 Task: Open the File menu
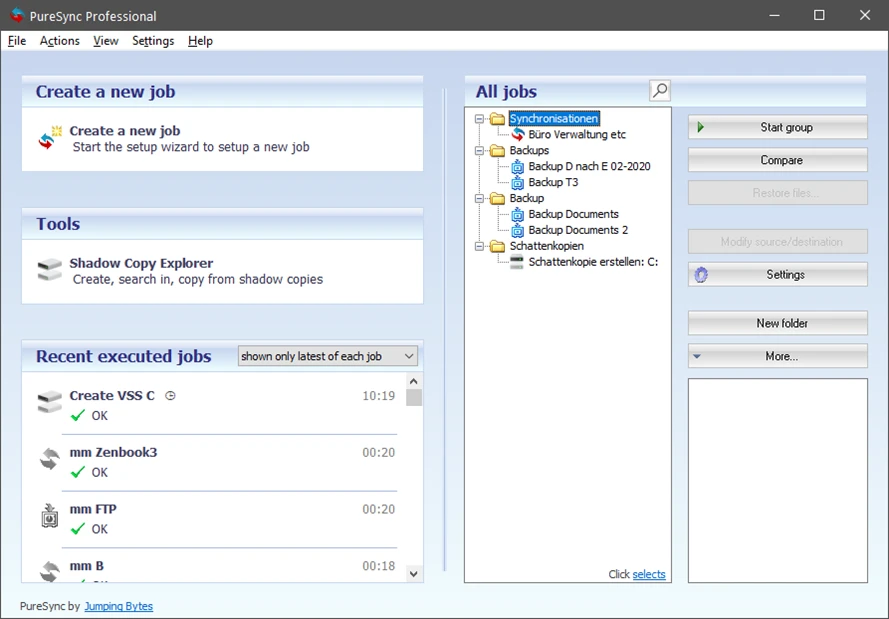coord(17,41)
